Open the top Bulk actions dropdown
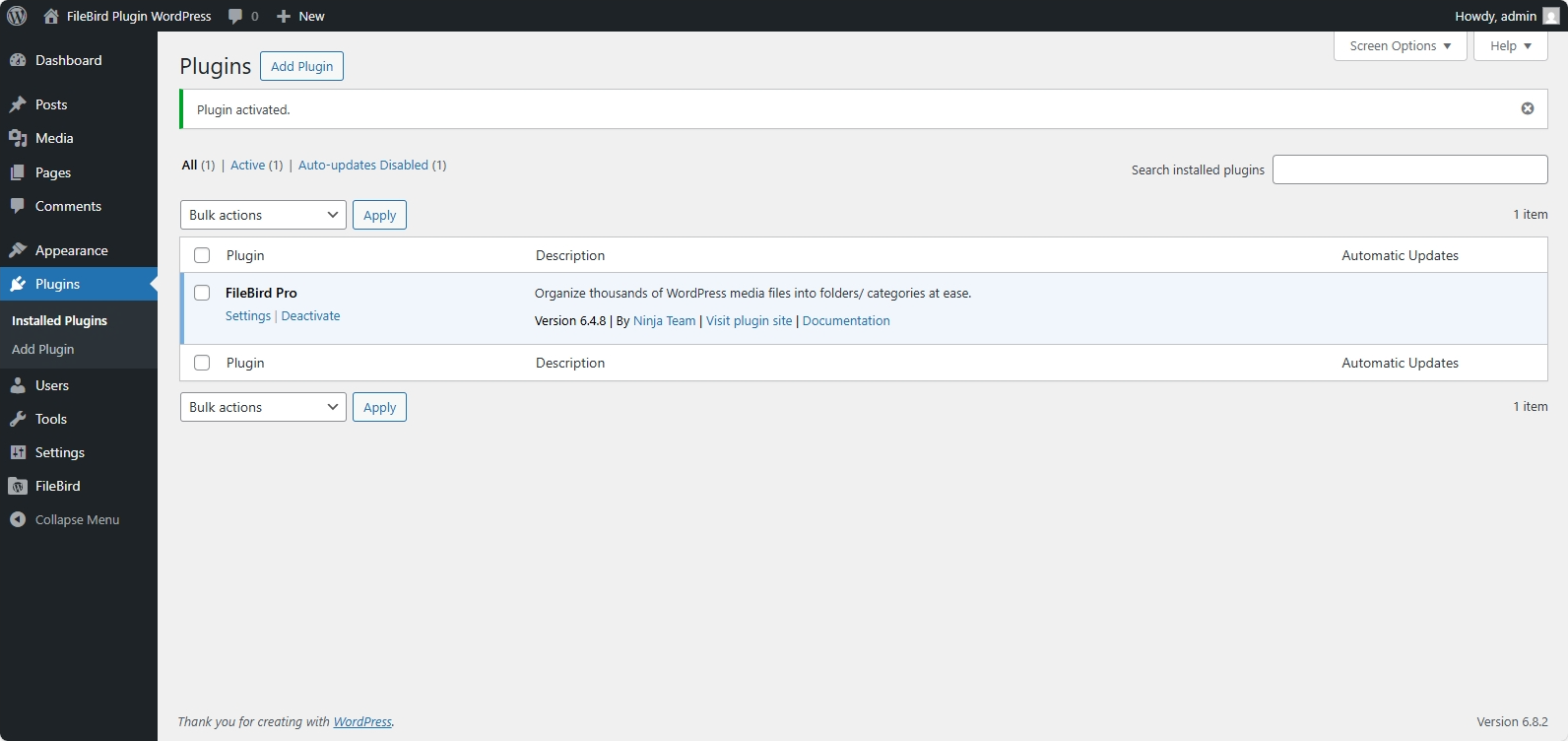Viewport: 1568px width, 741px height. point(263,215)
